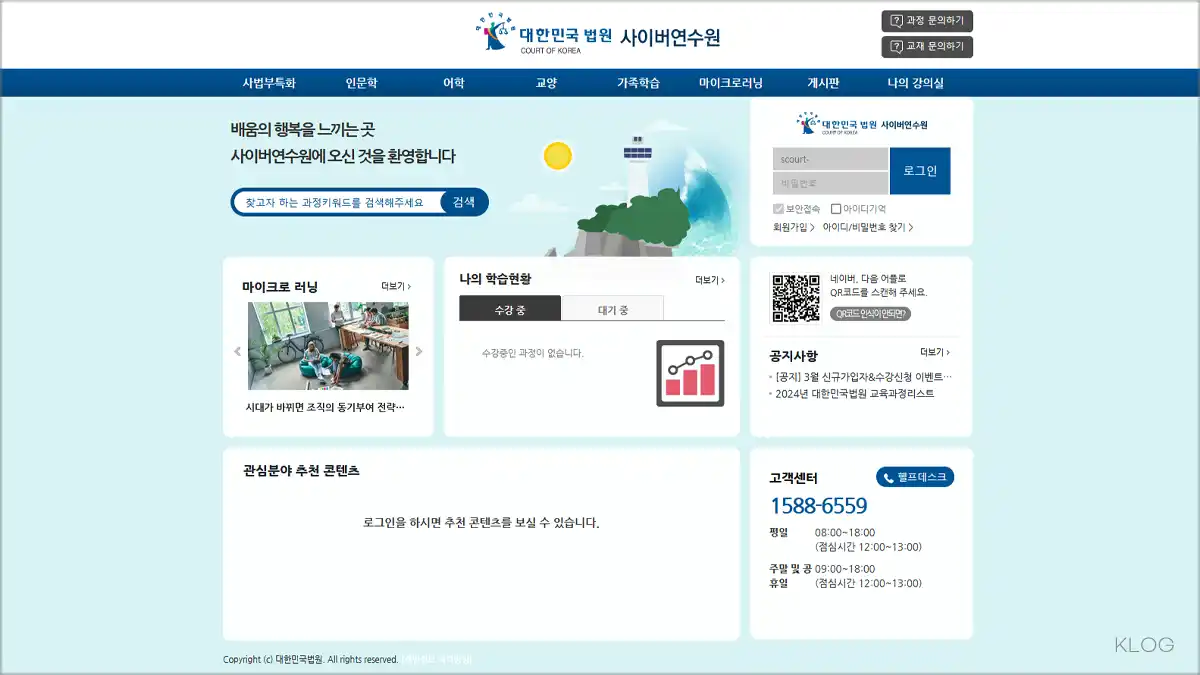This screenshot has height=675, width=1200.
Task: Advance carousel with the right arrow
Action: tap(421, 350)
